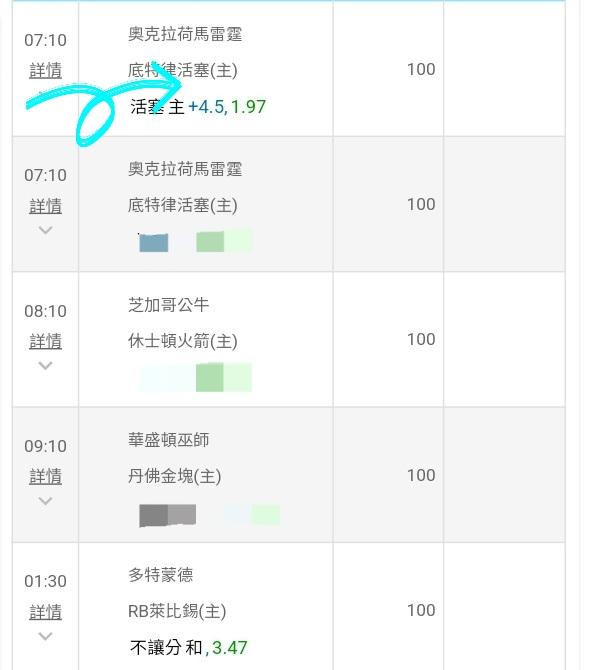Click team name 華盛頓巫師
This screenshot has width=598, height=670.
(x=168, y=440)
